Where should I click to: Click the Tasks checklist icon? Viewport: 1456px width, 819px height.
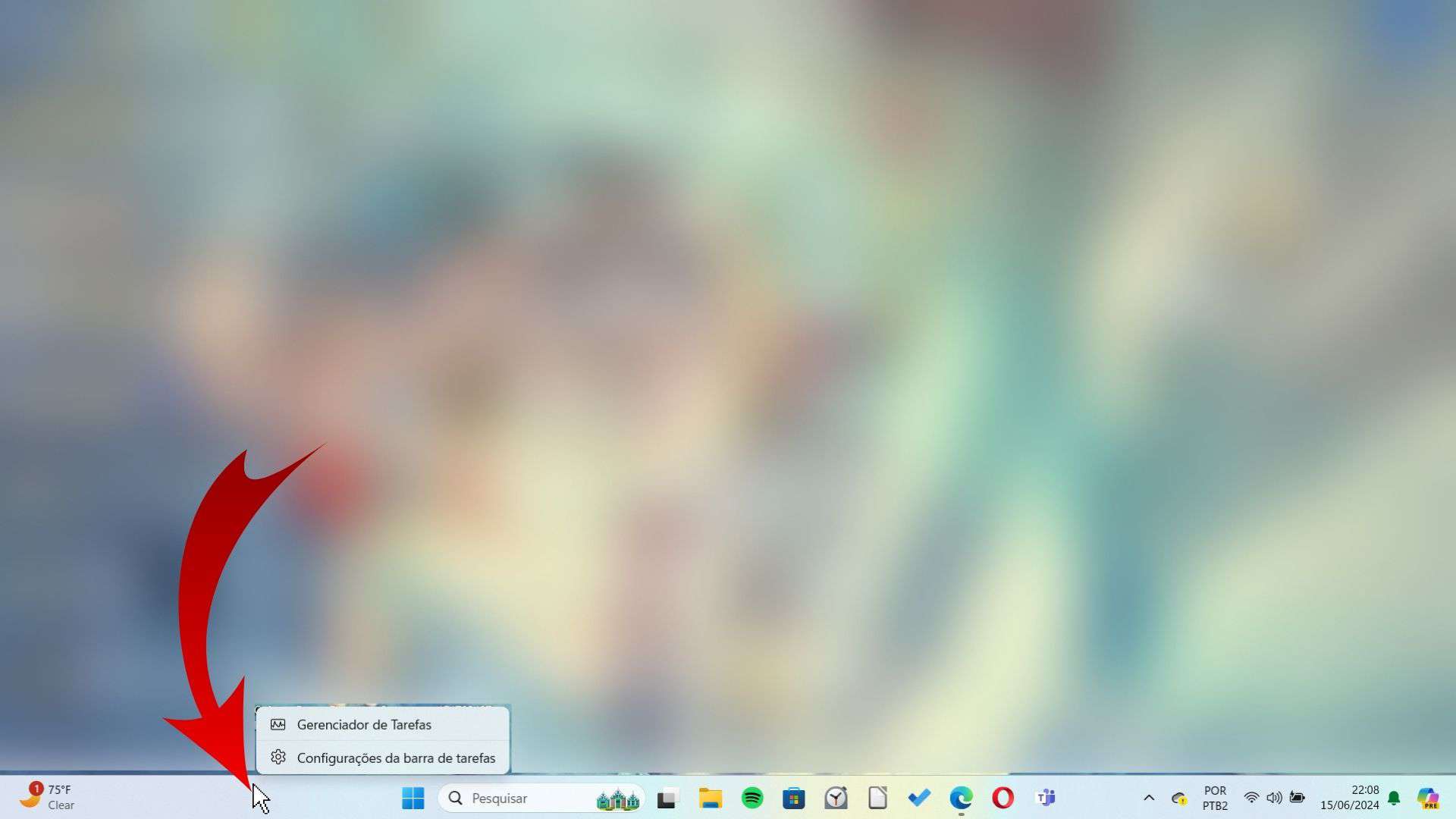919,797
